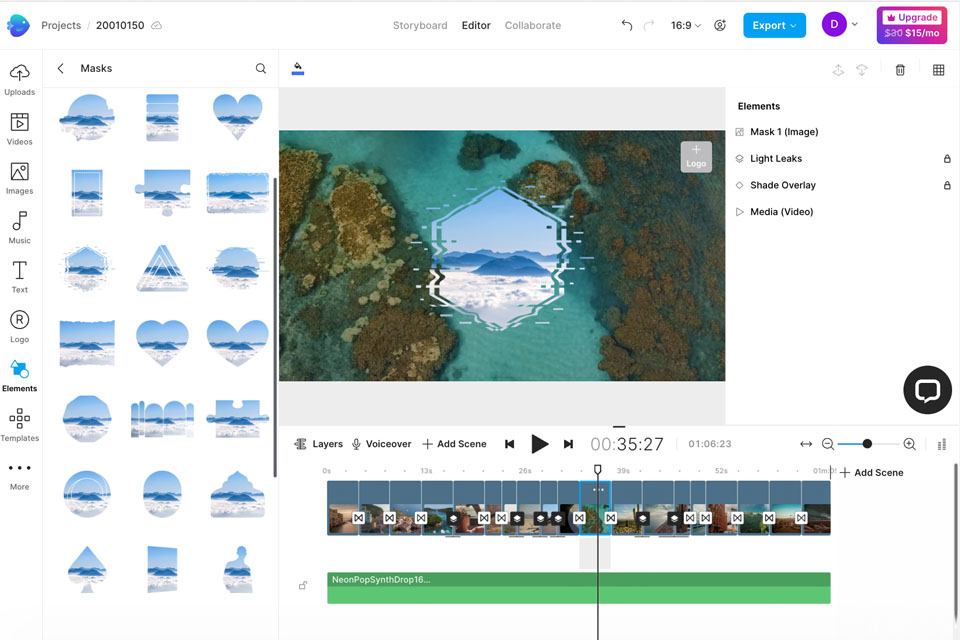This screenshot has height=640, width=960.
Task: Toggle audio track lock icon
Action: [x=303, y=585]
